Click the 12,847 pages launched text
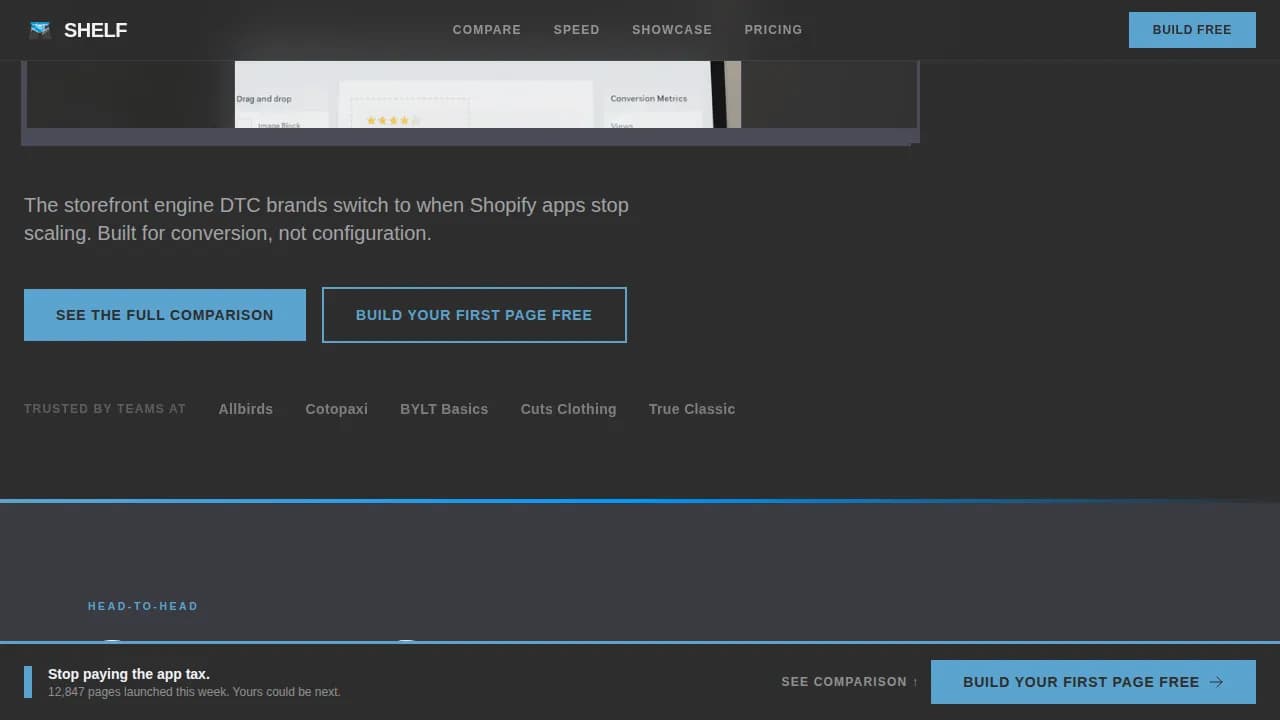The width and height of the screenshot is (1280, 720). point(194,692)
